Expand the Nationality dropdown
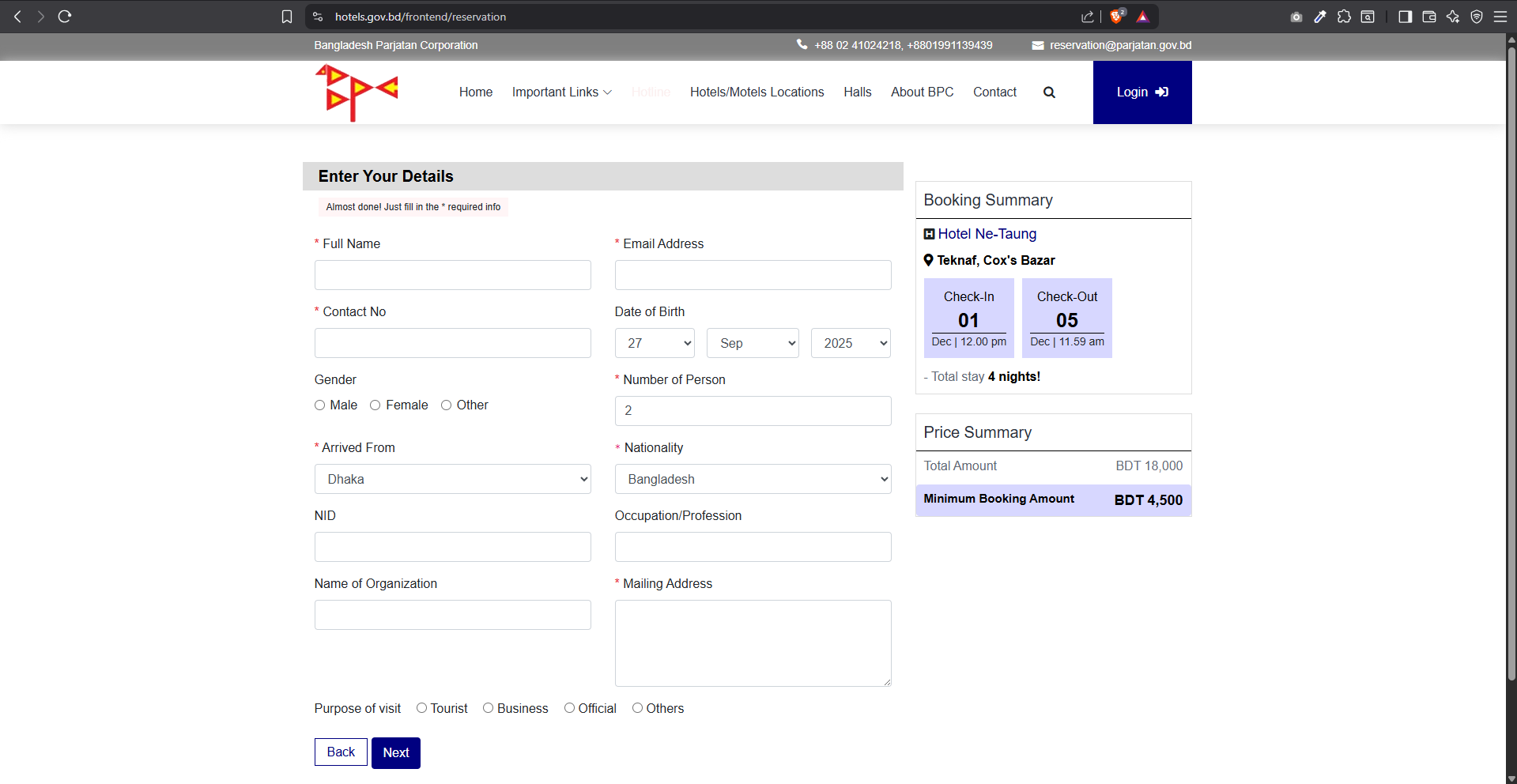This screenshot has height=784, width=1517. pos(753,479)
